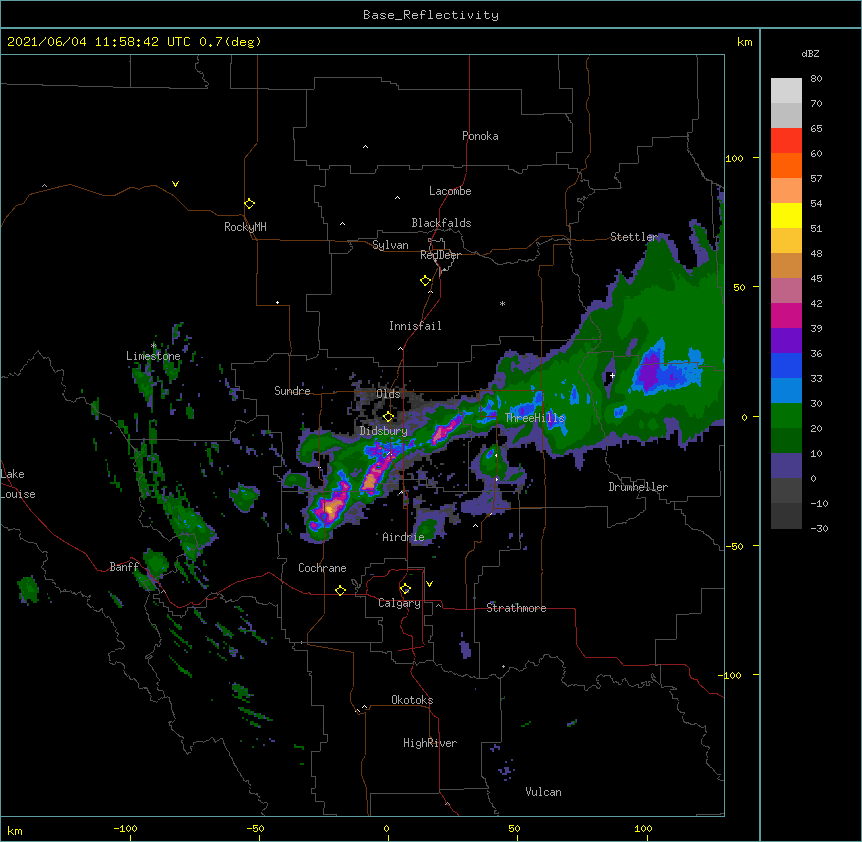Click the Innisfail town label
The height and width of the screenshot is (842, 862).
(x=415, y=326)
